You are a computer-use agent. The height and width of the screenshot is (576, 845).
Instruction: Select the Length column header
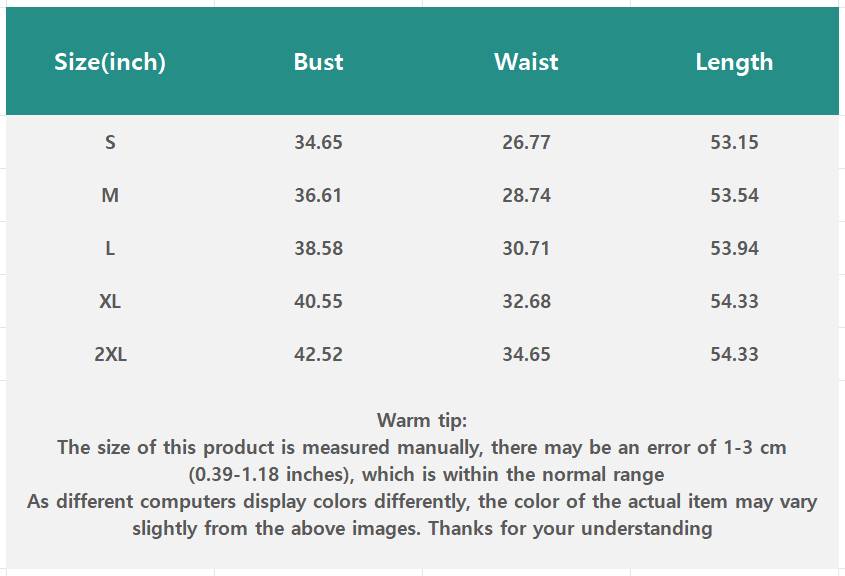pyautogui.click(x=734, y=62)
